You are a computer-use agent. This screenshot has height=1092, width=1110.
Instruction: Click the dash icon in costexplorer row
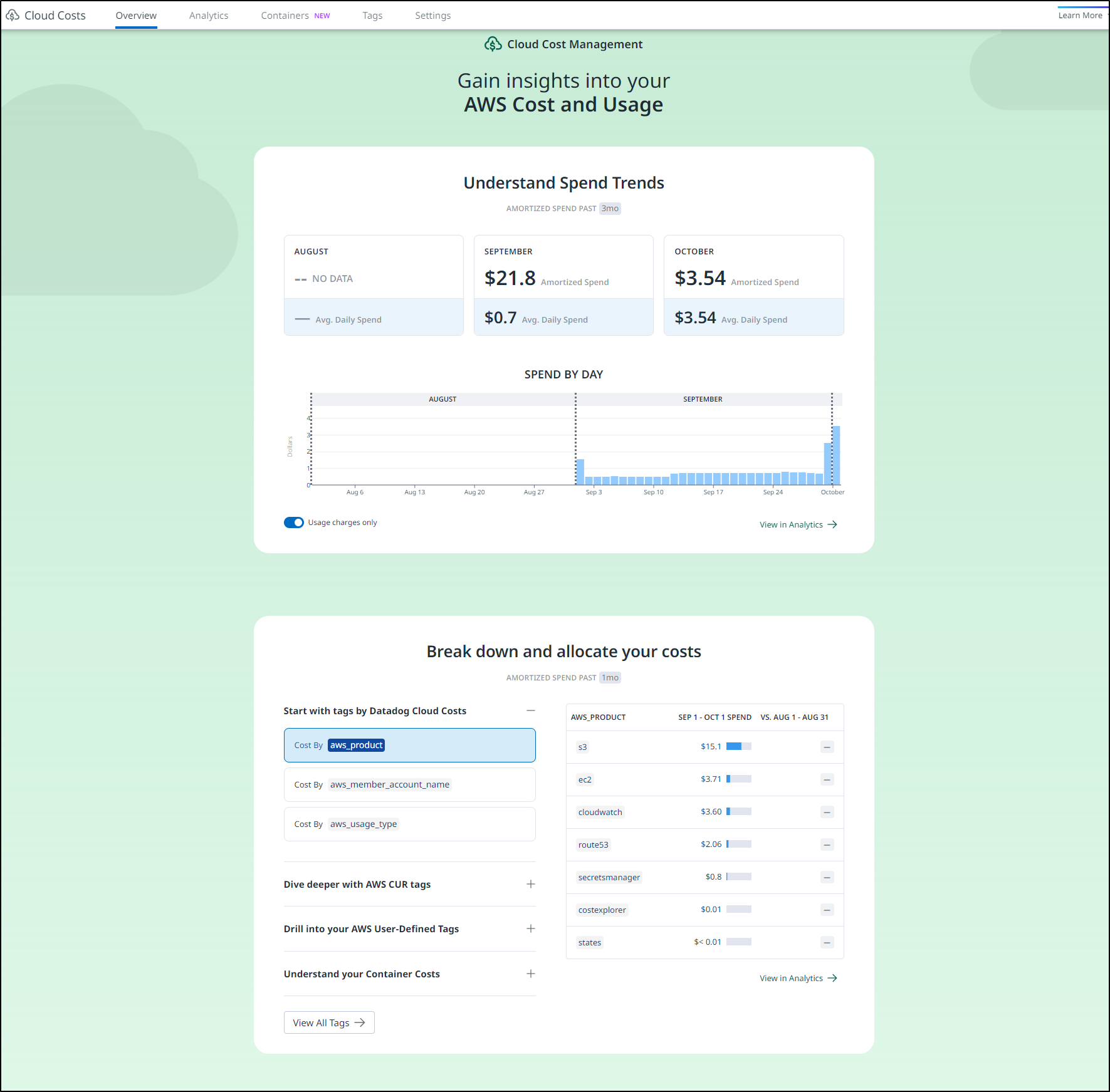827,910
